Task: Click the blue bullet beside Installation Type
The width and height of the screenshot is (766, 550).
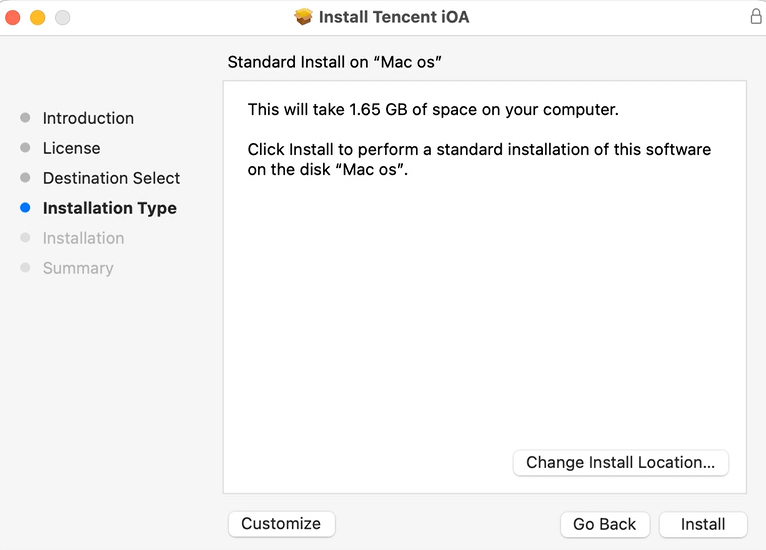Action: pos(25,208)
